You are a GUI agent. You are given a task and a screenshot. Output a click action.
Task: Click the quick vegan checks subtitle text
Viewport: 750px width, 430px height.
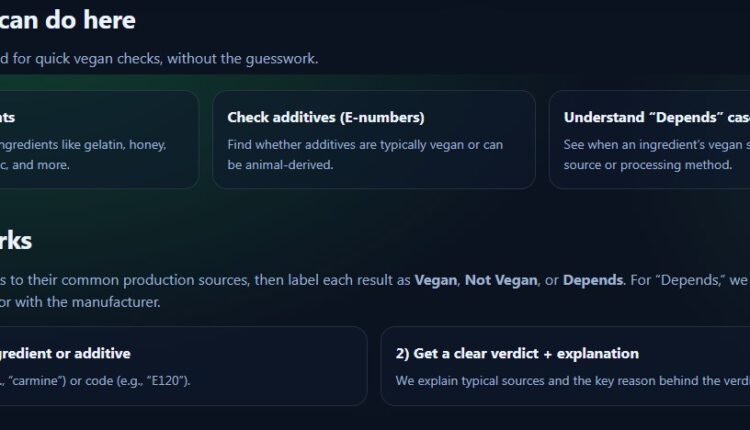(x=160, y=58)
